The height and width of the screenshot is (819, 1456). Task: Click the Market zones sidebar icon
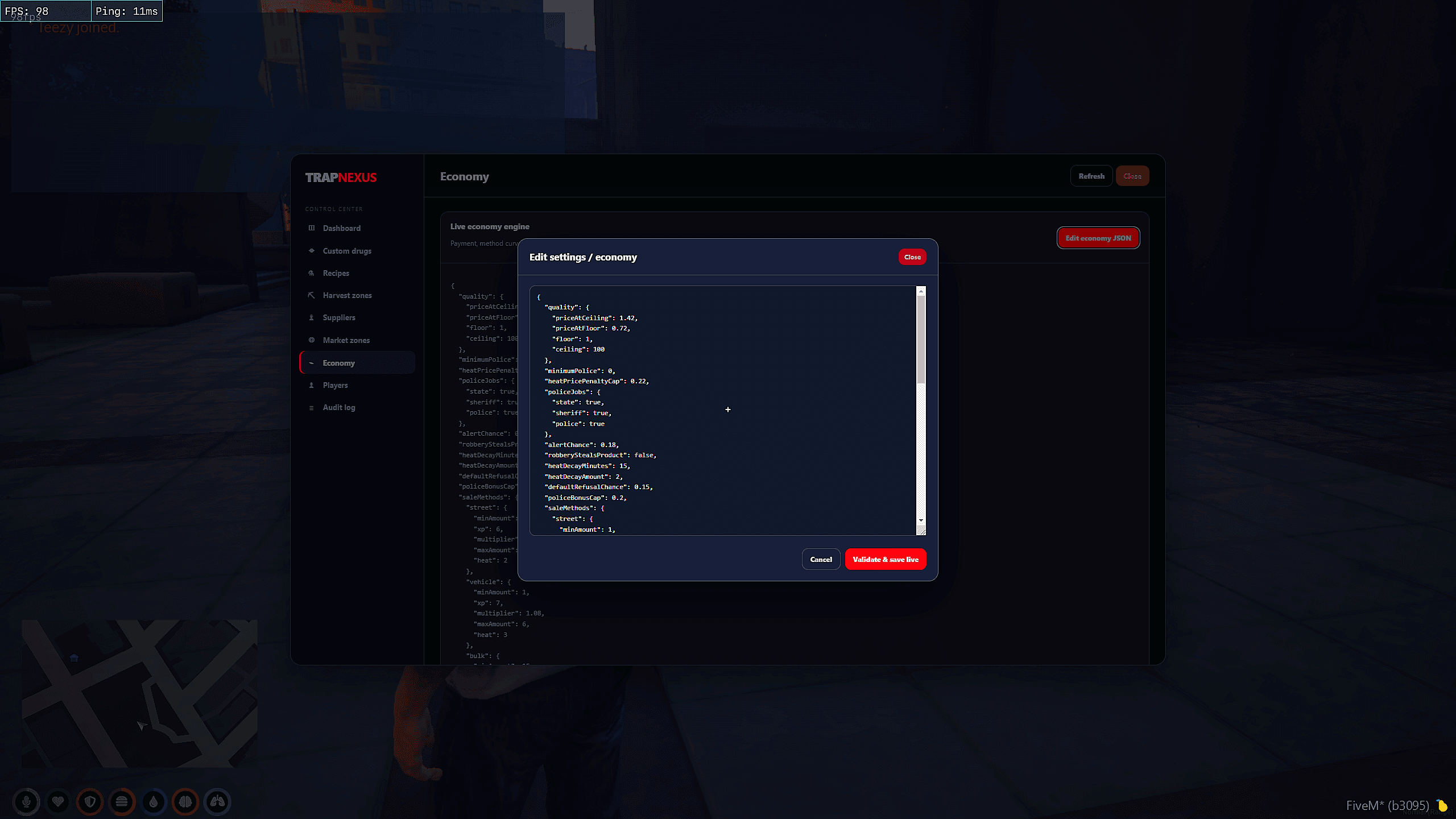[311, 340]
